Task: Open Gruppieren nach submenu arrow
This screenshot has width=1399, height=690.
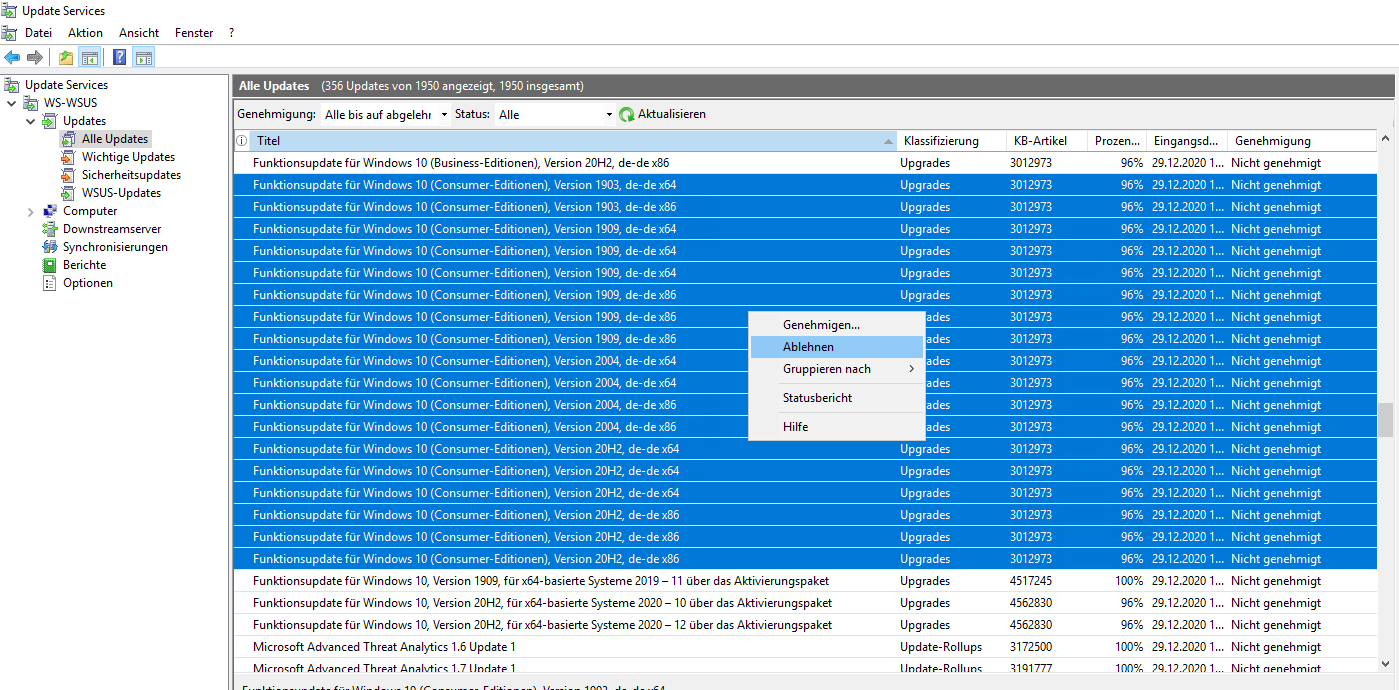Action: (911, 369)
